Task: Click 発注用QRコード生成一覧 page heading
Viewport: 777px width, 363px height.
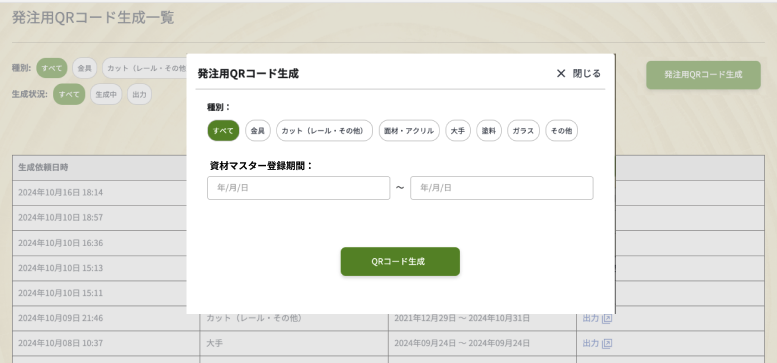Action: click(93, 18)
